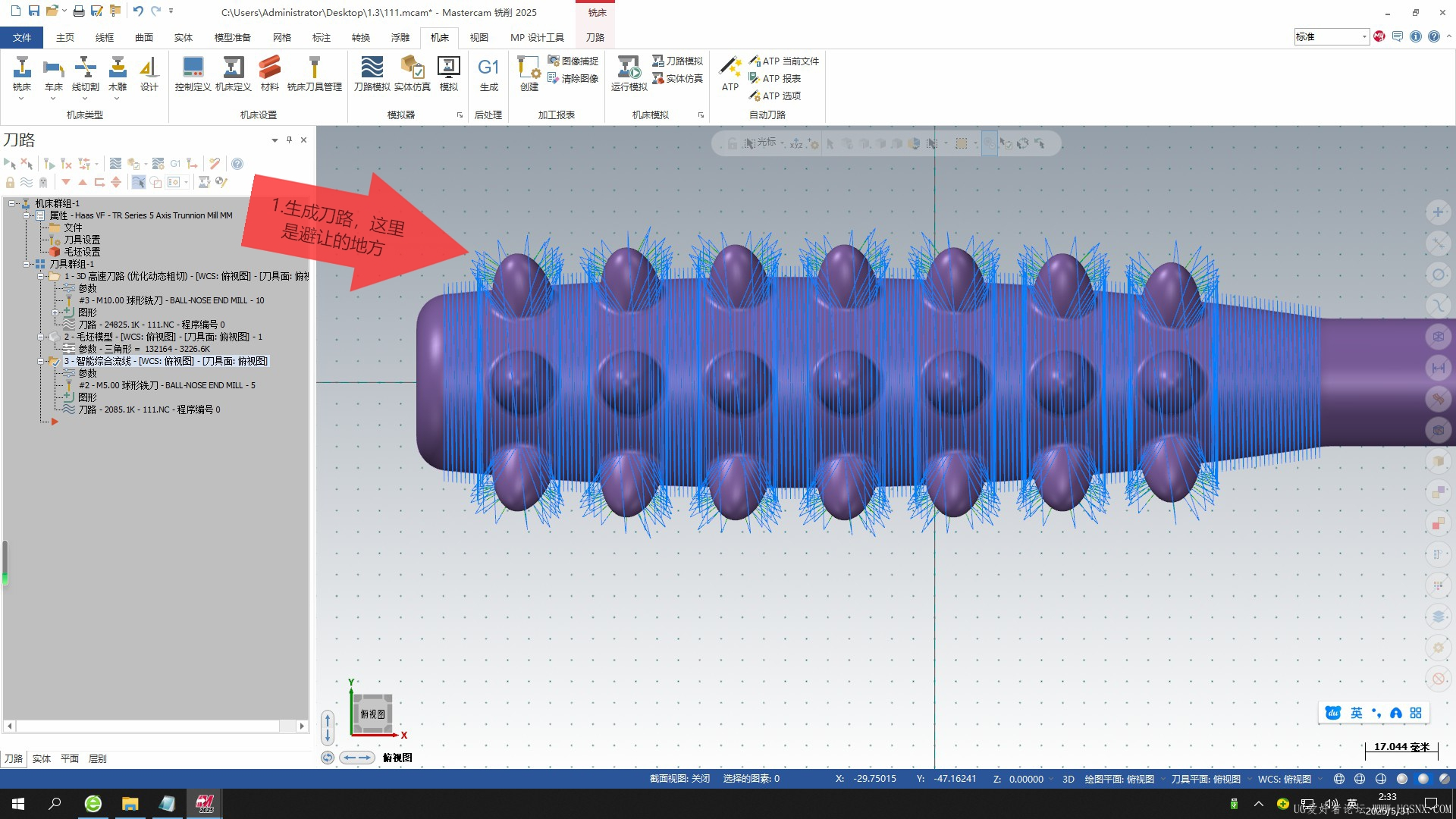Viewport: 1456px width, 819px height.
Task: Switch to the 曲面 ribbon tab
Action: pyautogui.click(x=144, y=37)
